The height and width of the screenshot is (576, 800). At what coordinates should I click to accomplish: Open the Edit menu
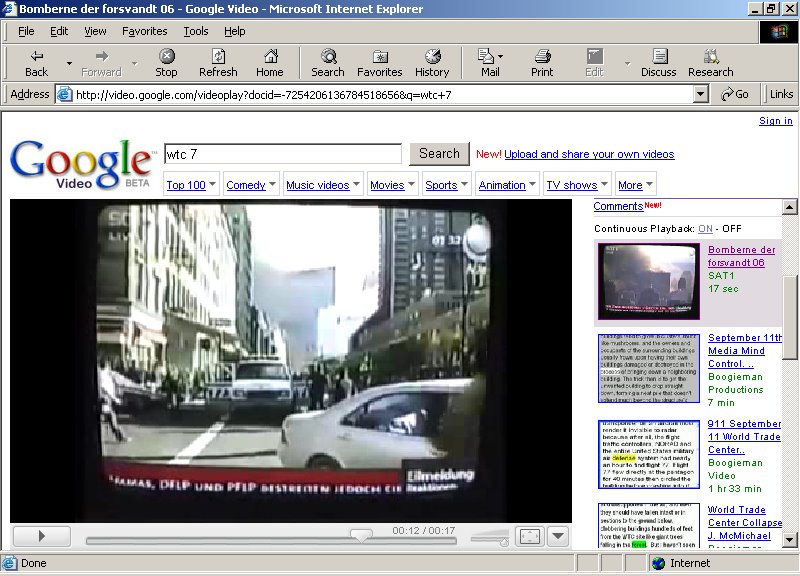[x=59, y=31]
